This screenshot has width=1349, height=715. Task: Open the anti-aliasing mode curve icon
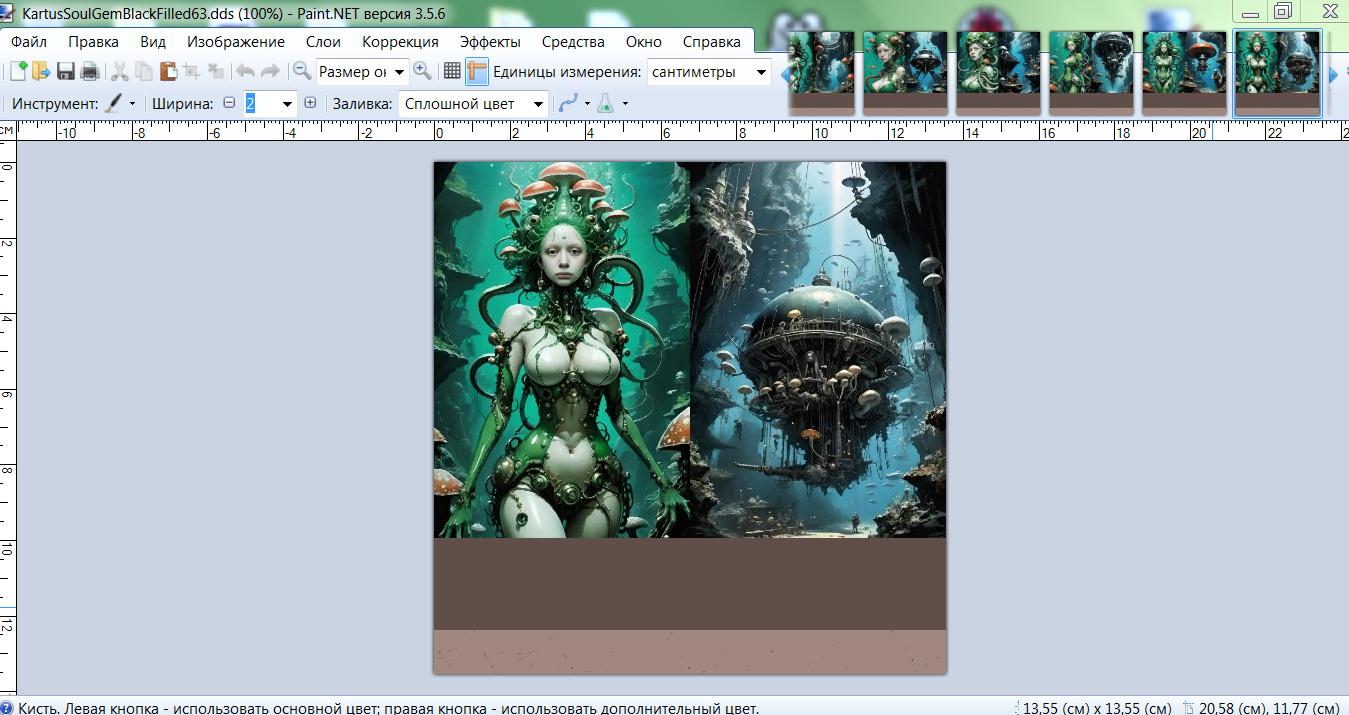[568, 103]
